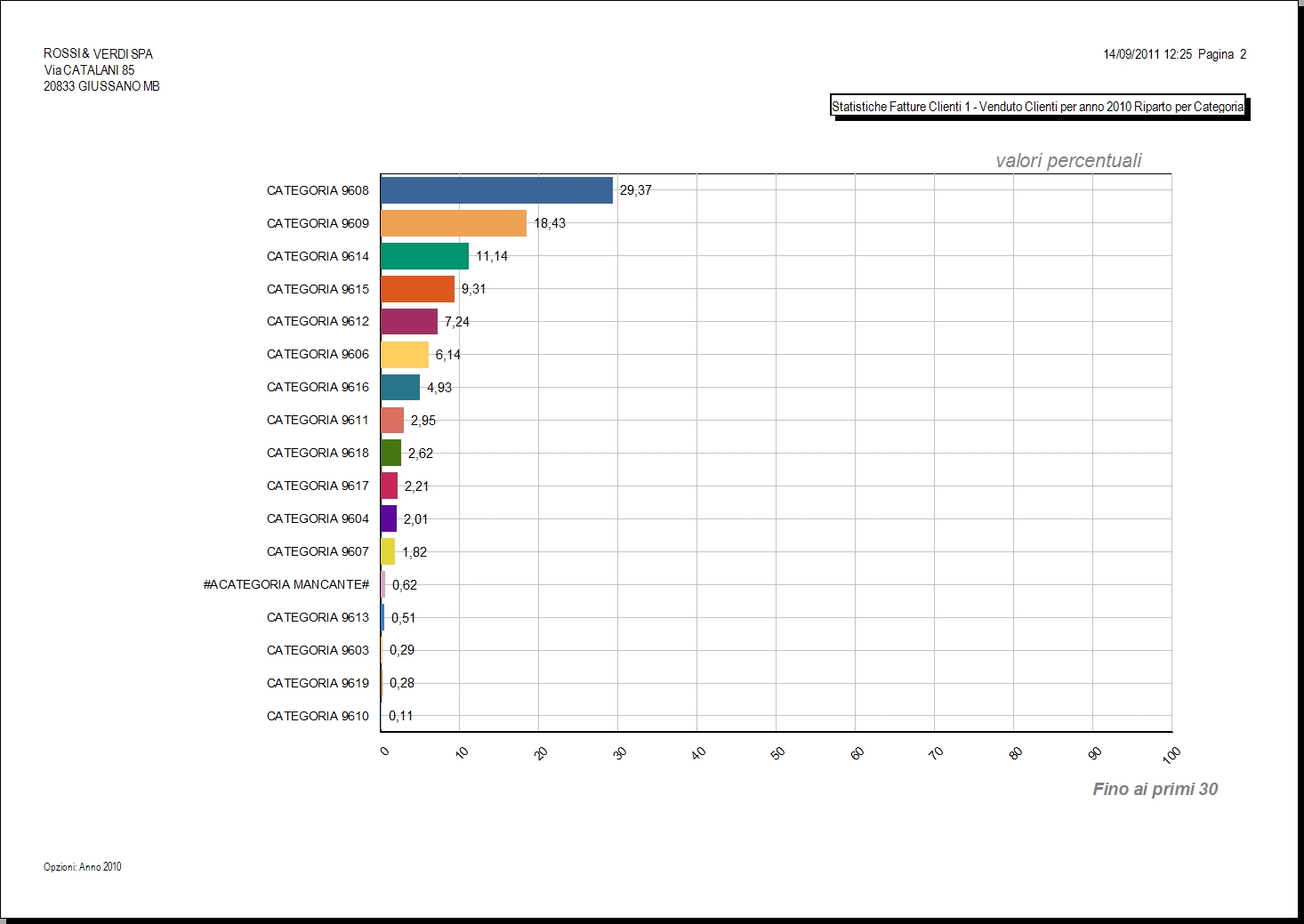Click the 'valori percentuali' chart heading
Viewport: 1304px width, 924px height.
click(x=1068, y=160)
